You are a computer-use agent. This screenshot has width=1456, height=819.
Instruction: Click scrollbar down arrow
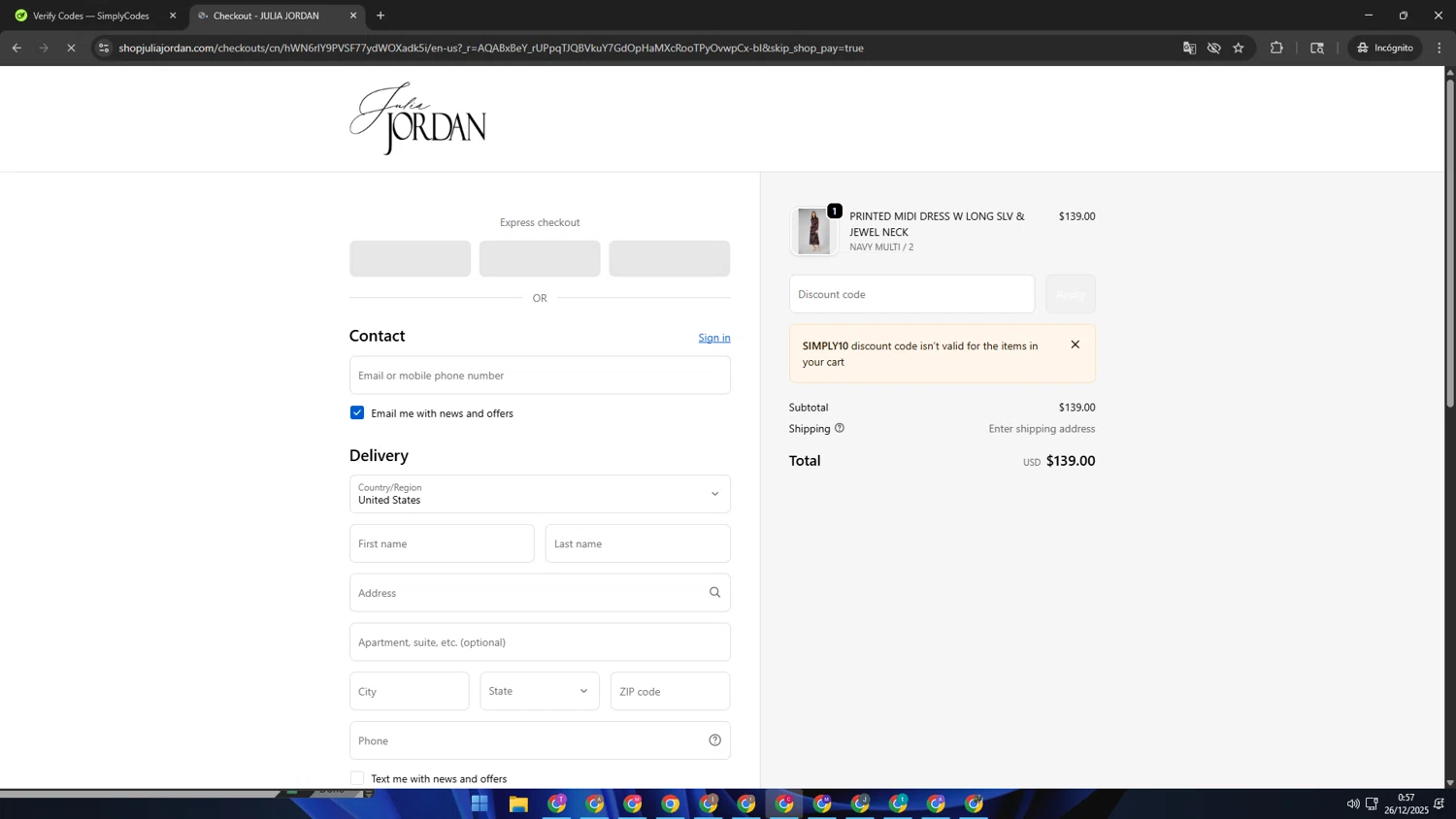(1450, 782)
